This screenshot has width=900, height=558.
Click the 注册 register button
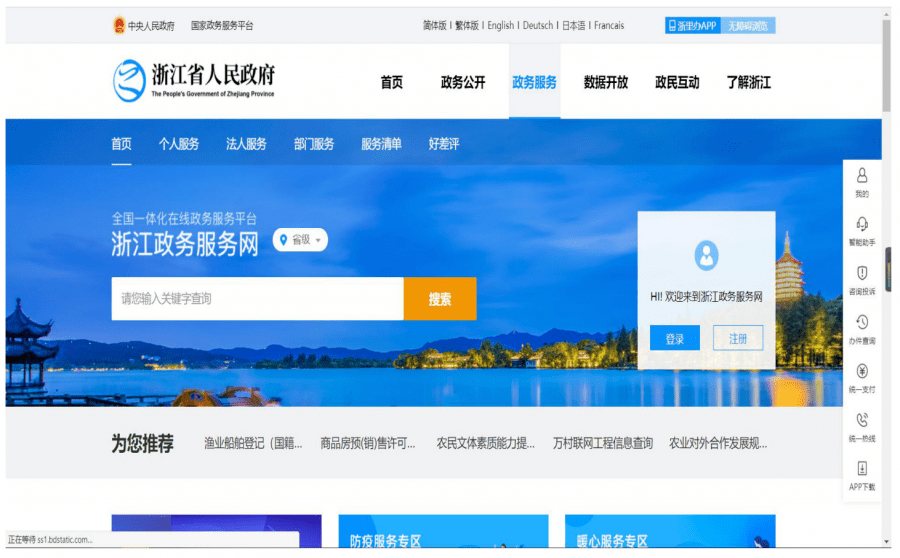coord(738,338)
